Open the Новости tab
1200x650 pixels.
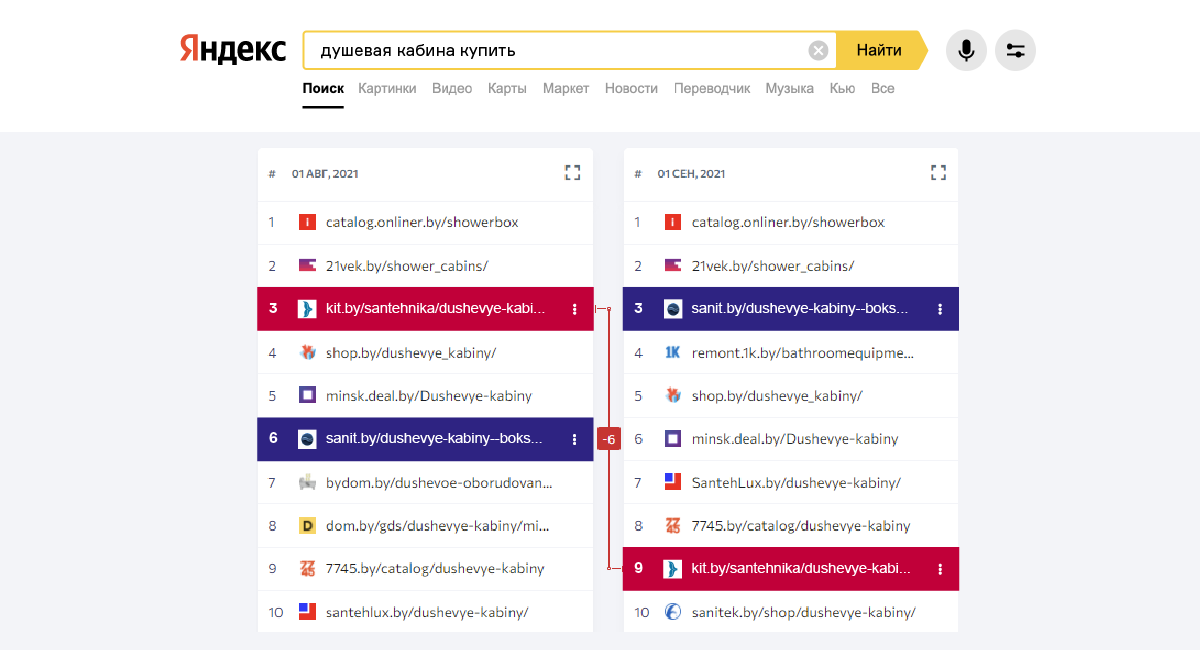click(x=631, y=88)
